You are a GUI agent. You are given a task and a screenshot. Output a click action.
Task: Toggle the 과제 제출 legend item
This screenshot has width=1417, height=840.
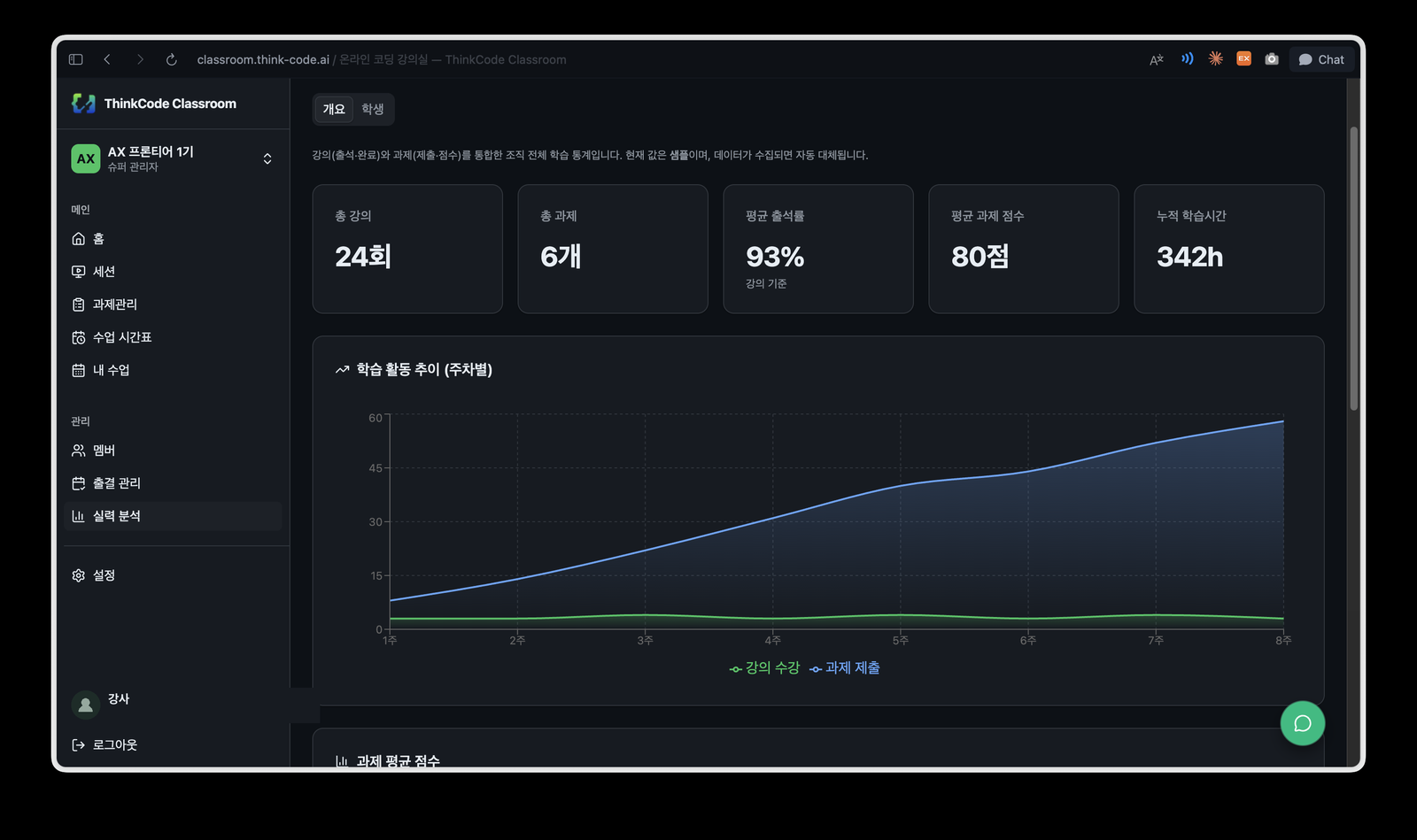845,668
